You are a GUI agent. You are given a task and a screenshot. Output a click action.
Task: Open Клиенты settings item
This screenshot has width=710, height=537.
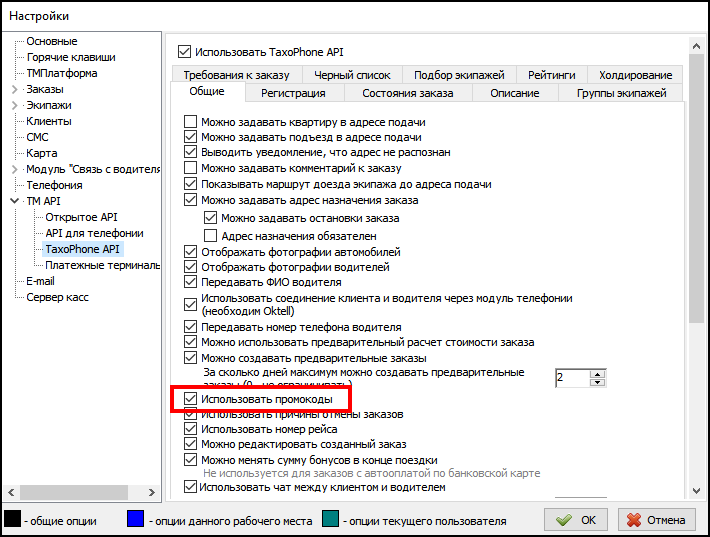[49, 121]
